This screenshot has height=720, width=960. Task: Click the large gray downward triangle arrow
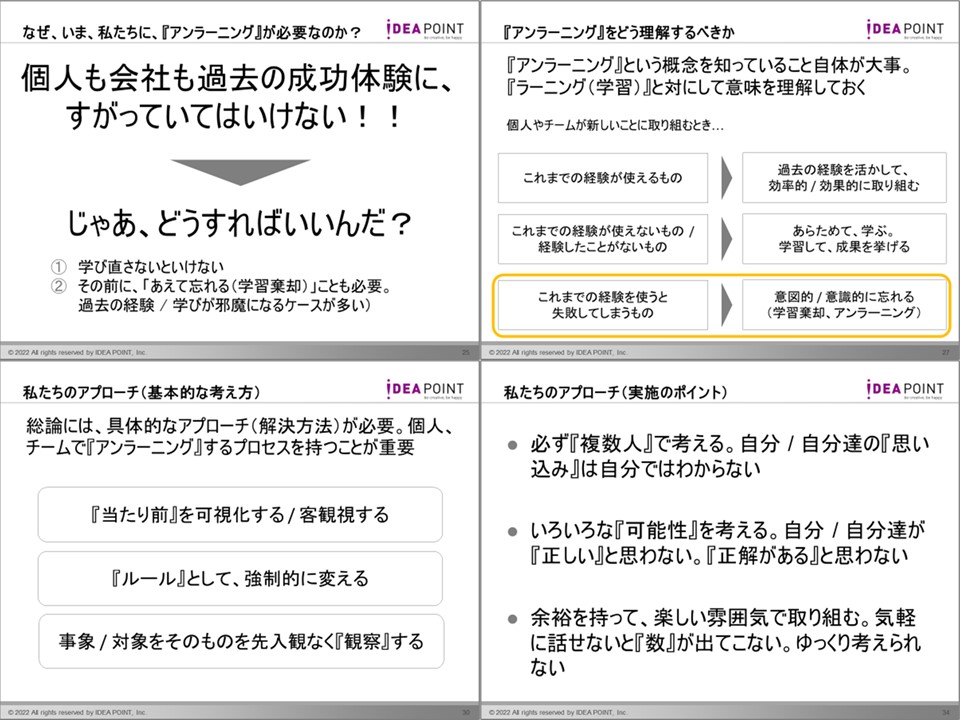tap(238, 171)
